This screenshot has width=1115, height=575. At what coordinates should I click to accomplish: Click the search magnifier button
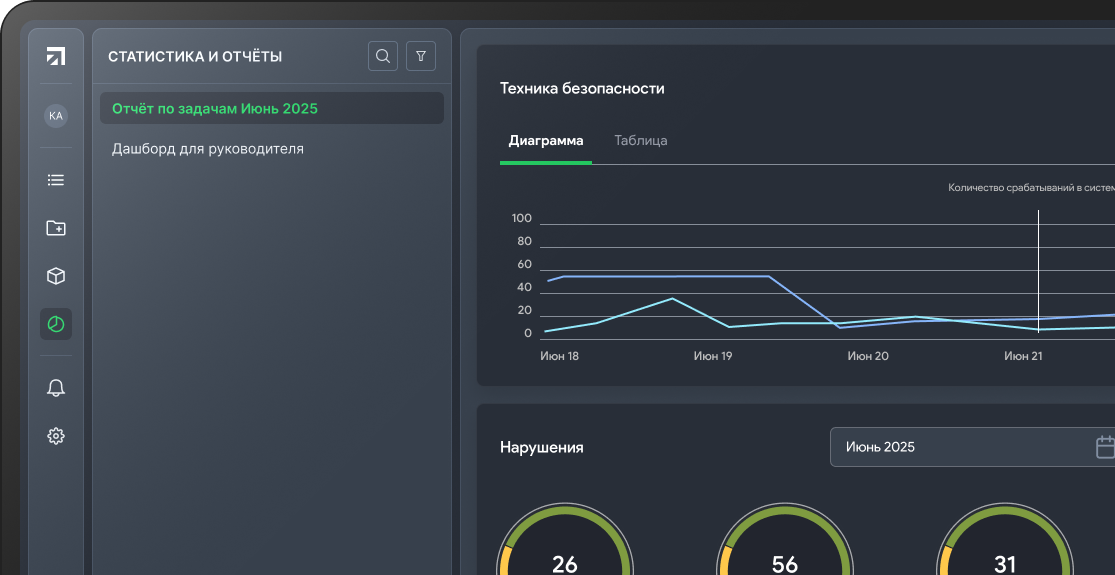tap(383, 56)
